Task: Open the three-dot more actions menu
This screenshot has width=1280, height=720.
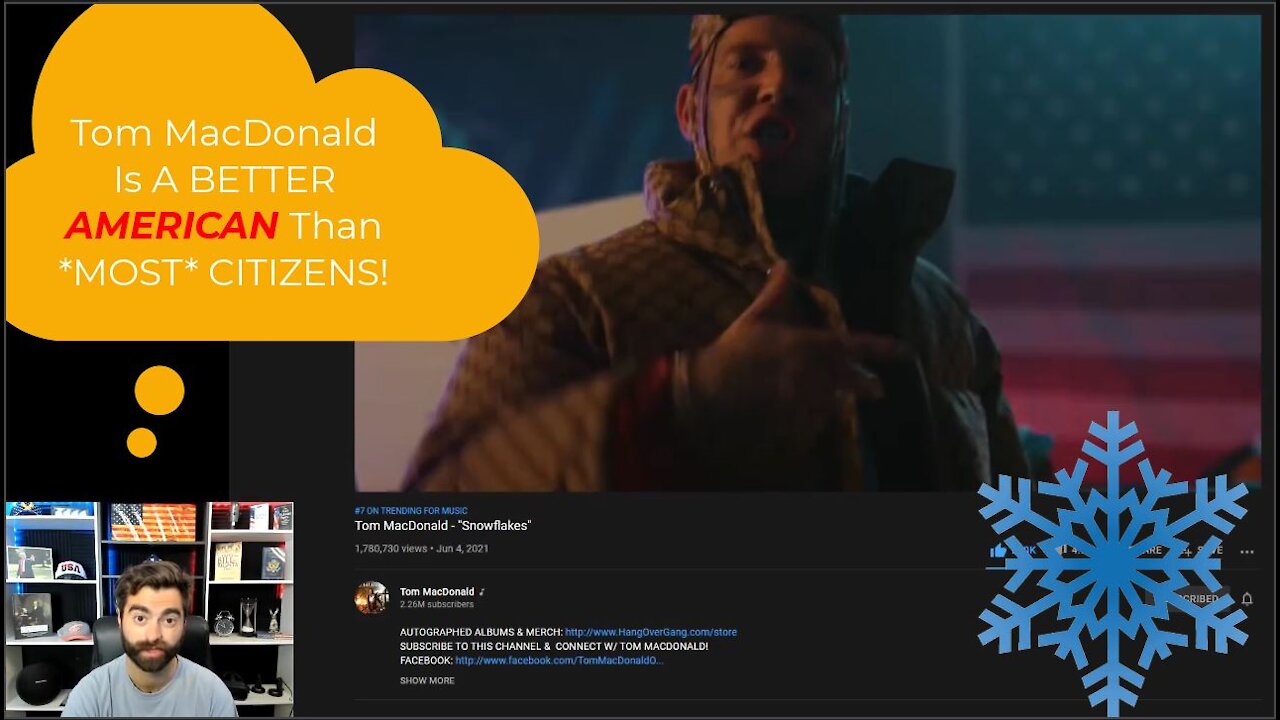Action: (1247, 551)
